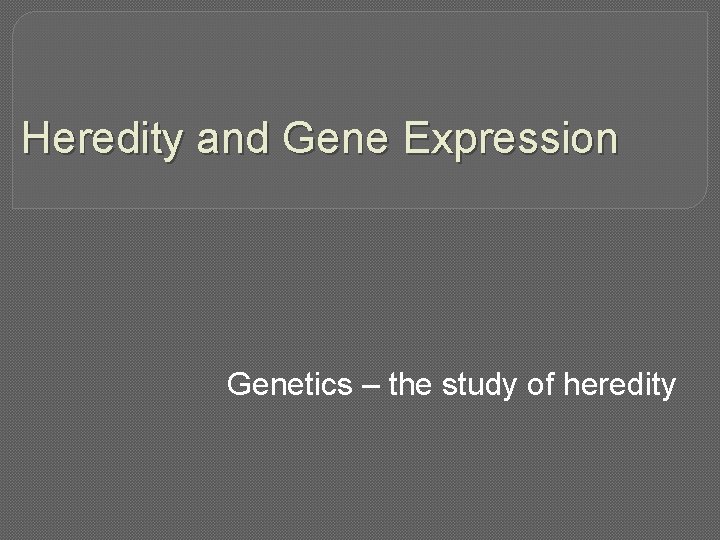The height and width of the screenshot is (540, 720).
Task: Click the subtitle 'Genetics – the study of heredity'
Action: [x=452, y=384]
